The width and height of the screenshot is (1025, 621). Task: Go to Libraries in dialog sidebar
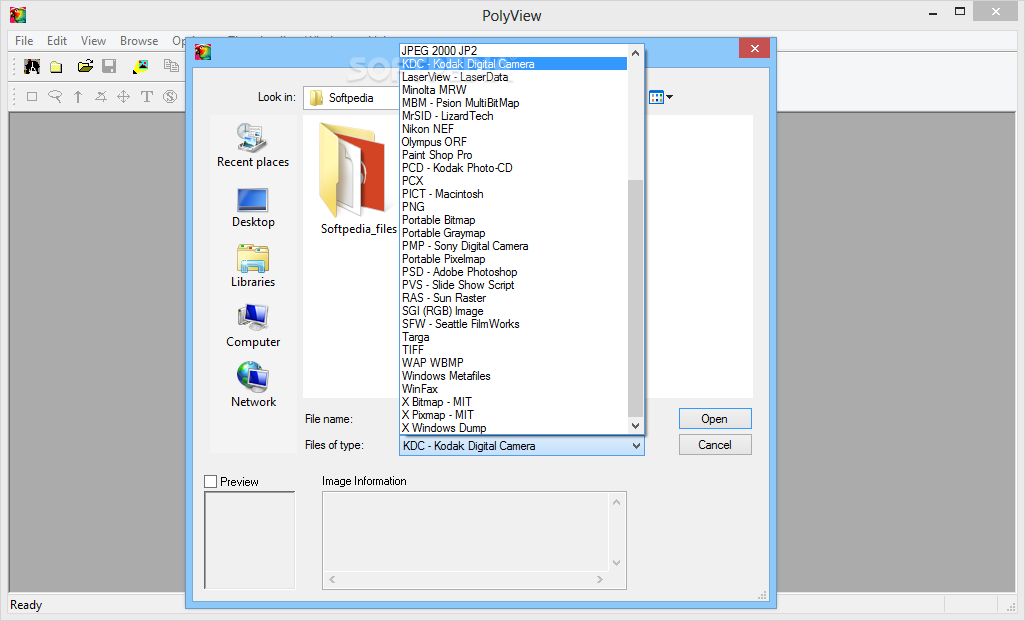coord(253,266)
